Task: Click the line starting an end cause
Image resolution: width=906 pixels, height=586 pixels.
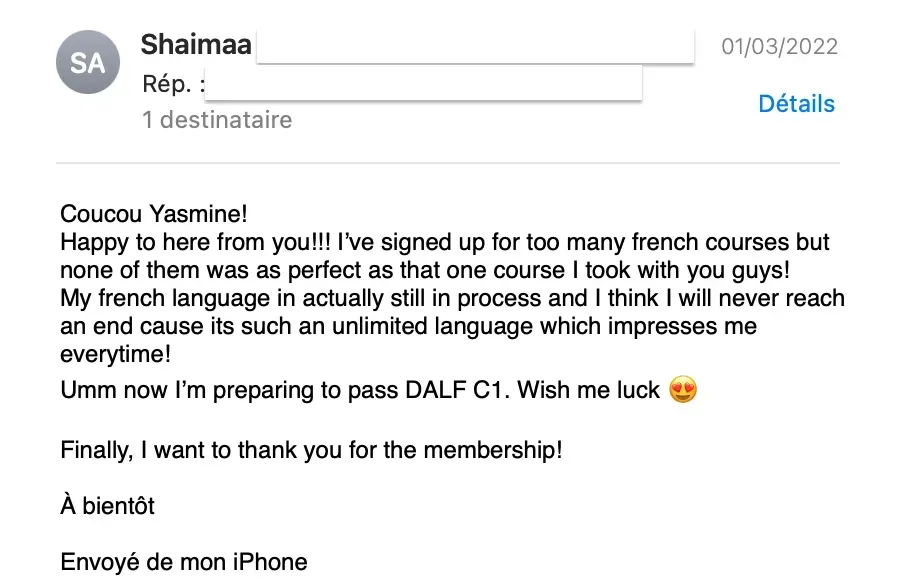Action: coord(408,326)
